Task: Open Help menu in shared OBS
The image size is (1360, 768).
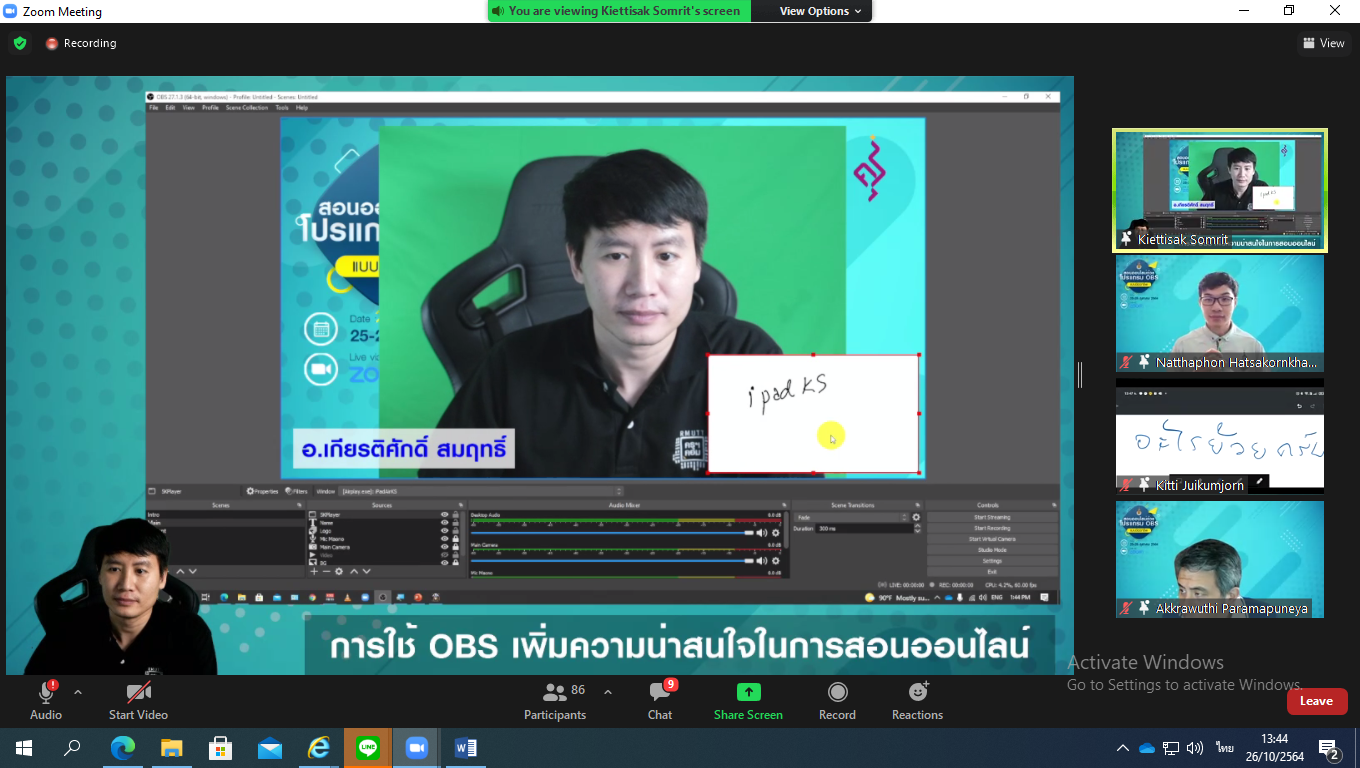Action: coord(302,107)
